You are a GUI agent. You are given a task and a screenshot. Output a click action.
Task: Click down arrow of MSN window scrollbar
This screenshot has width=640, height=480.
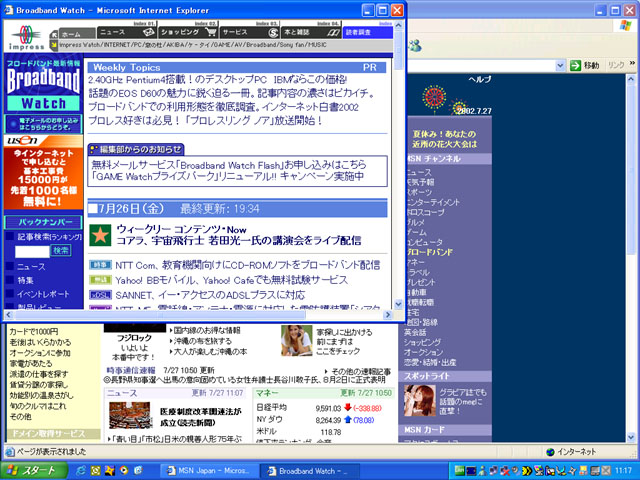pos(631,438)
